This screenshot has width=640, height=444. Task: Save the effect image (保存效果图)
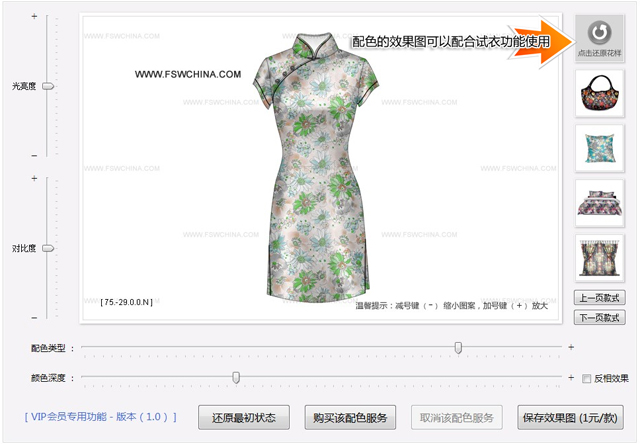[569, 417]
